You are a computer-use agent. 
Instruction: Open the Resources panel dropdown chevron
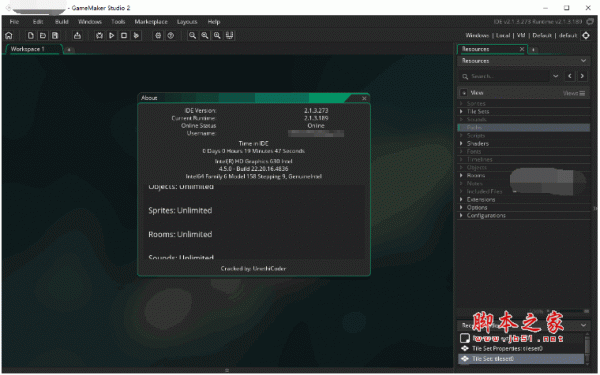click(583, 61)
